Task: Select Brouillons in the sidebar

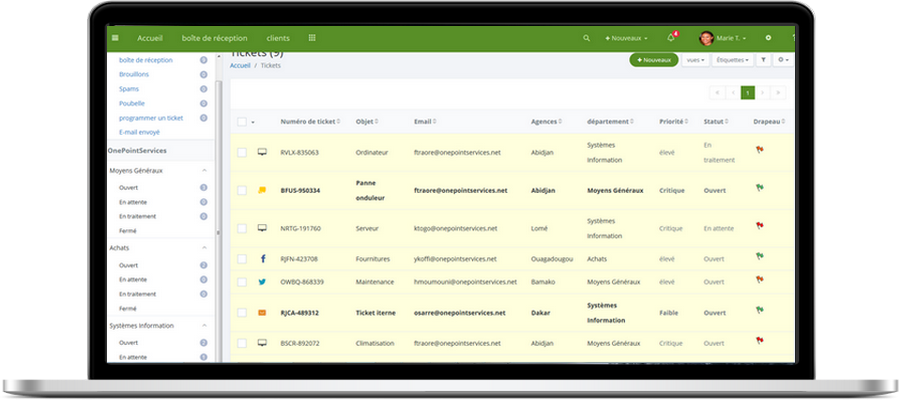Action: 134,74
